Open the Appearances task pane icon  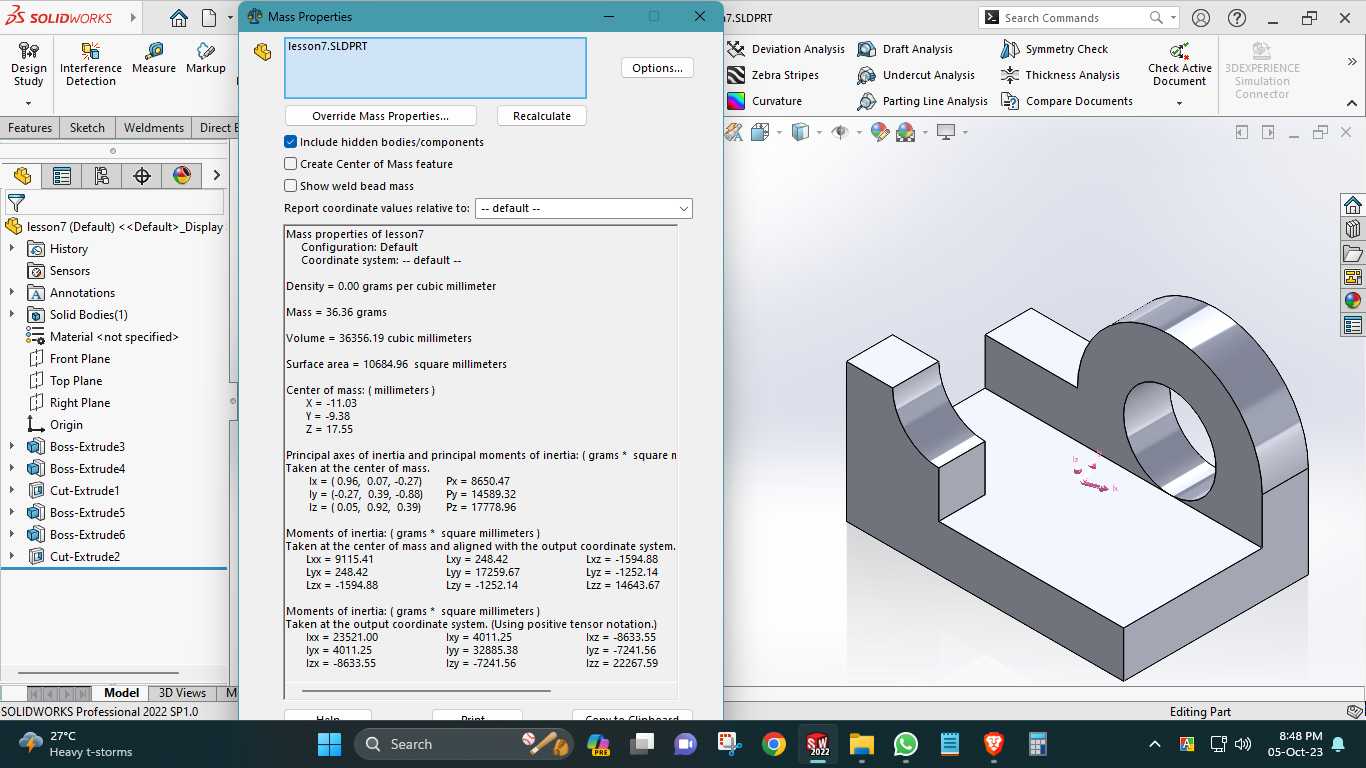[1353, 301]
